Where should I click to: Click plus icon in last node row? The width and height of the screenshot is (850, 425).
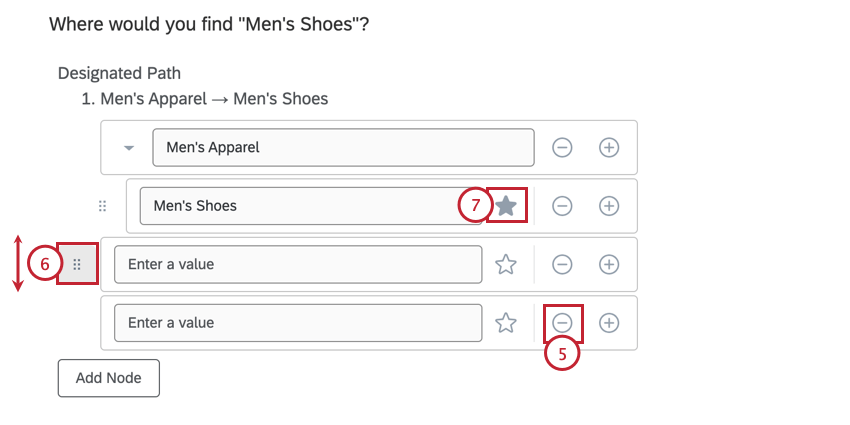click(609, 323)
